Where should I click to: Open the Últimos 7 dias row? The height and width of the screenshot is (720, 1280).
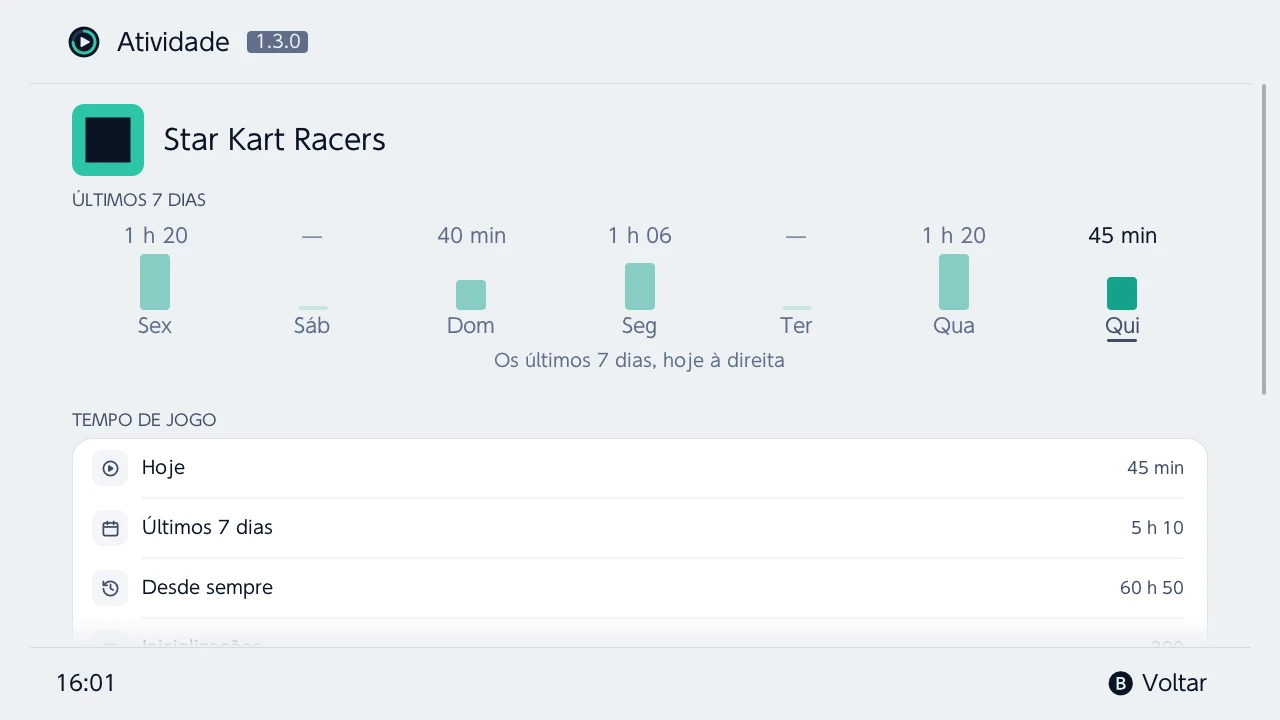tap(640, 528)
